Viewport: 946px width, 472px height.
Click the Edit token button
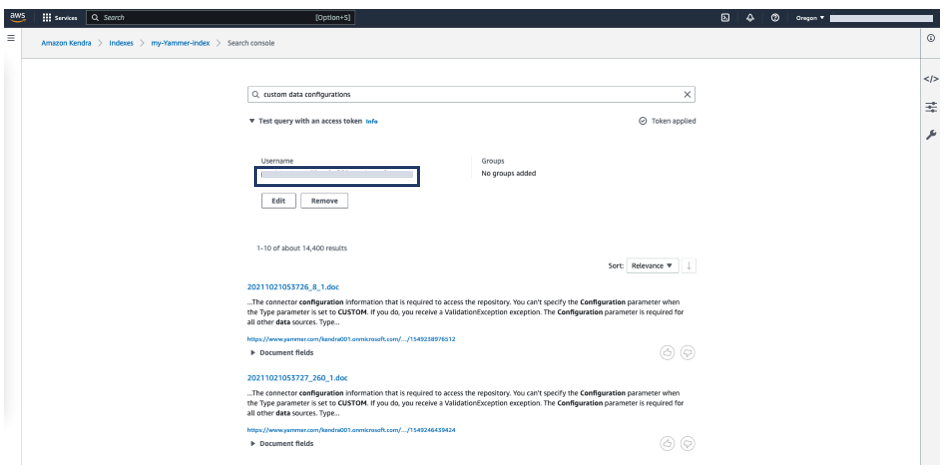(x=278, y=201)
